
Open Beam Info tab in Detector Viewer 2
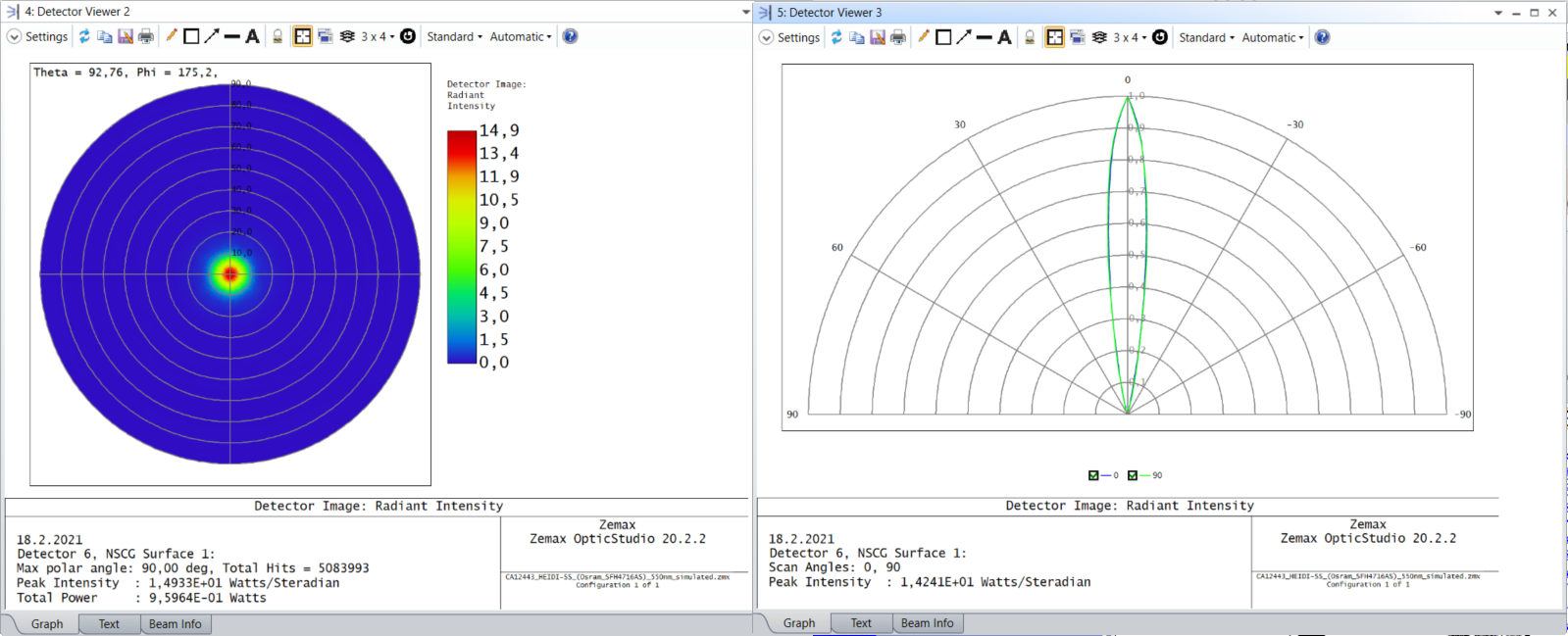176,623
